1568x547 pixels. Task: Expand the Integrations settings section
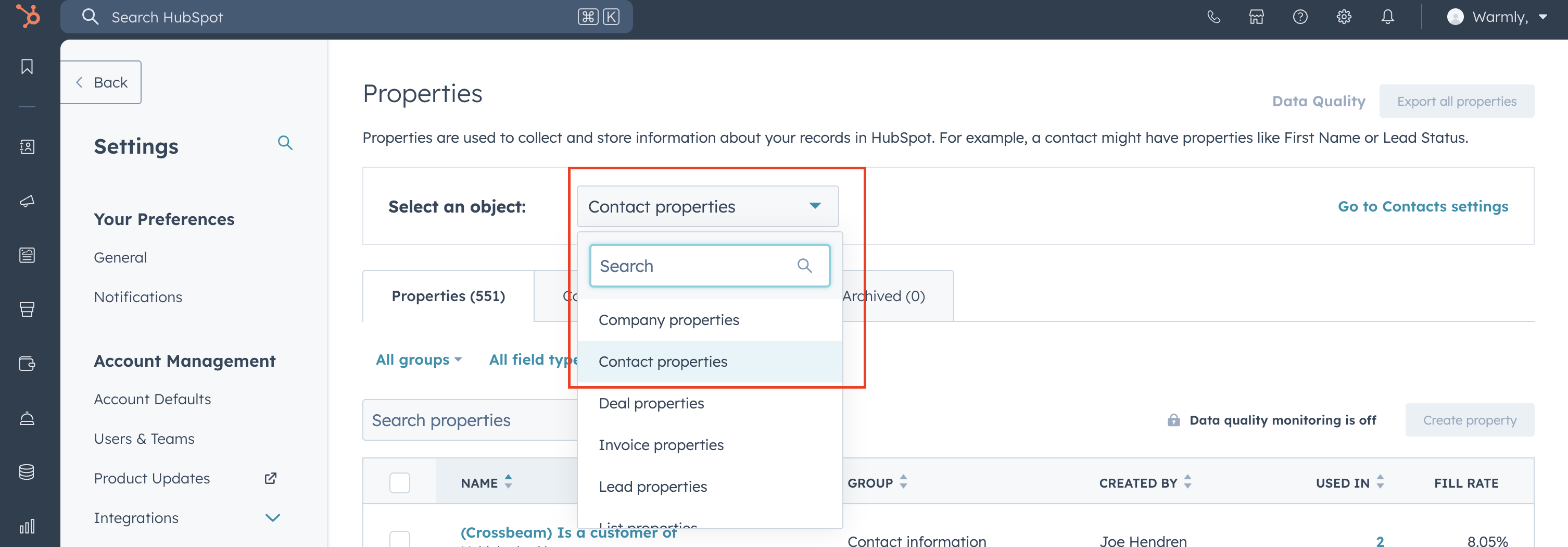coord(272,518)
